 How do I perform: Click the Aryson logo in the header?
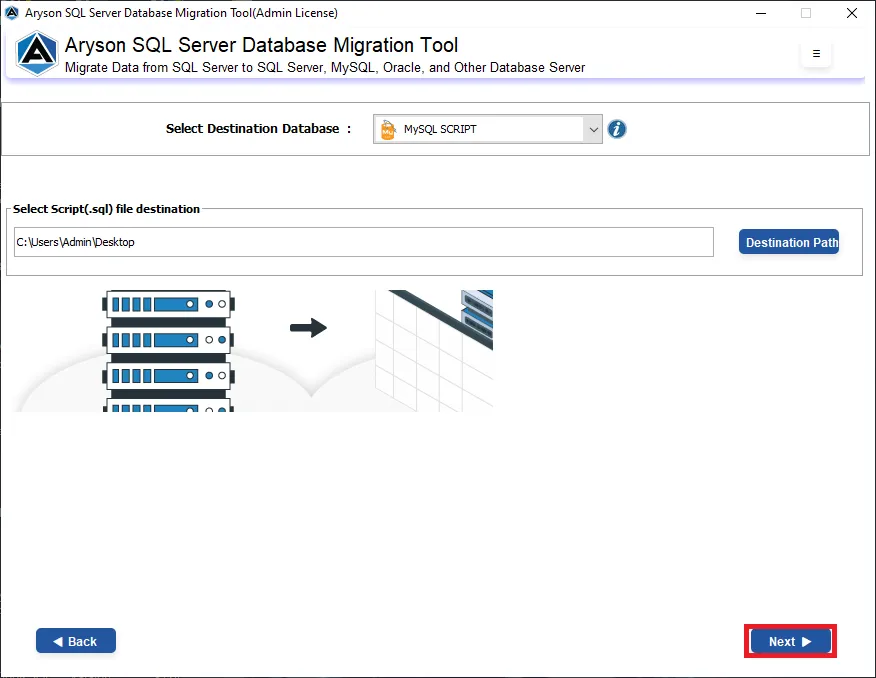point(36,54)
